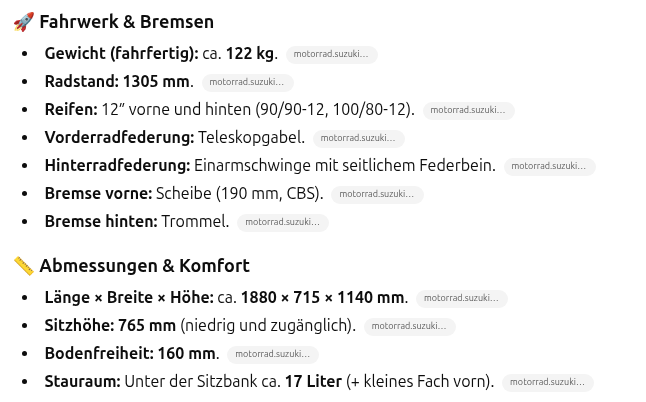Click the bold Gewicht (fahrfertig) label
Screen dimensions: 646x402
point(121,53)
